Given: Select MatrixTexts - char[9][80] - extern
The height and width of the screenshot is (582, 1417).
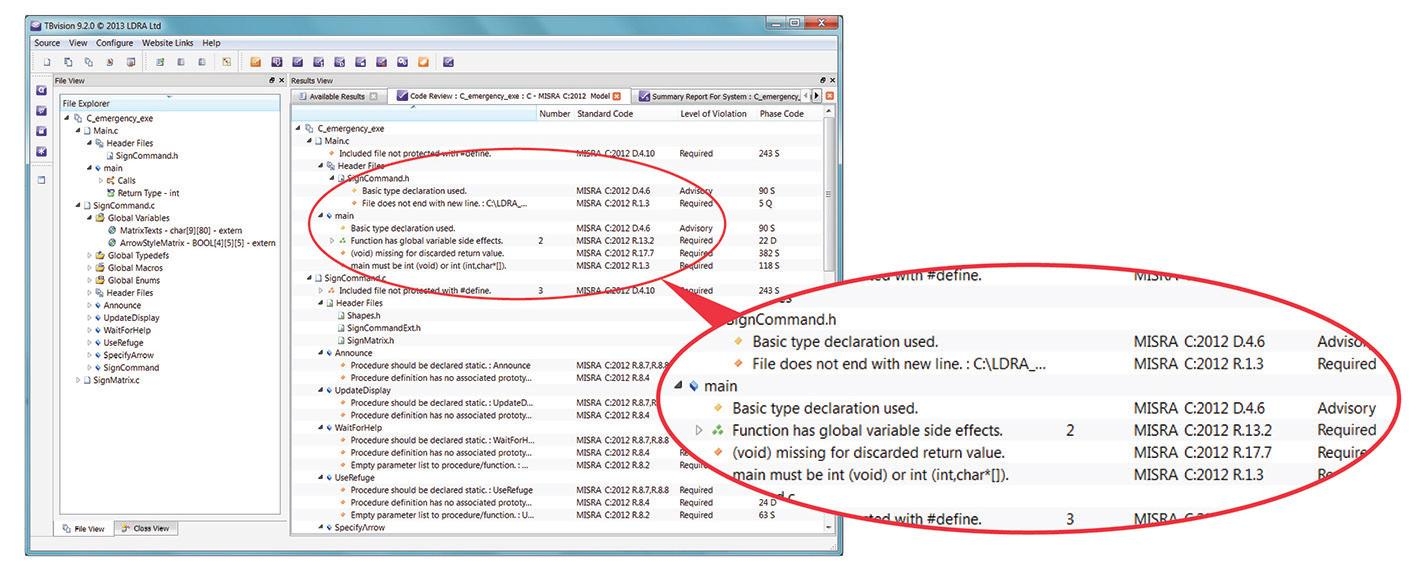Looking at the screenshot, I should (180, 230).
